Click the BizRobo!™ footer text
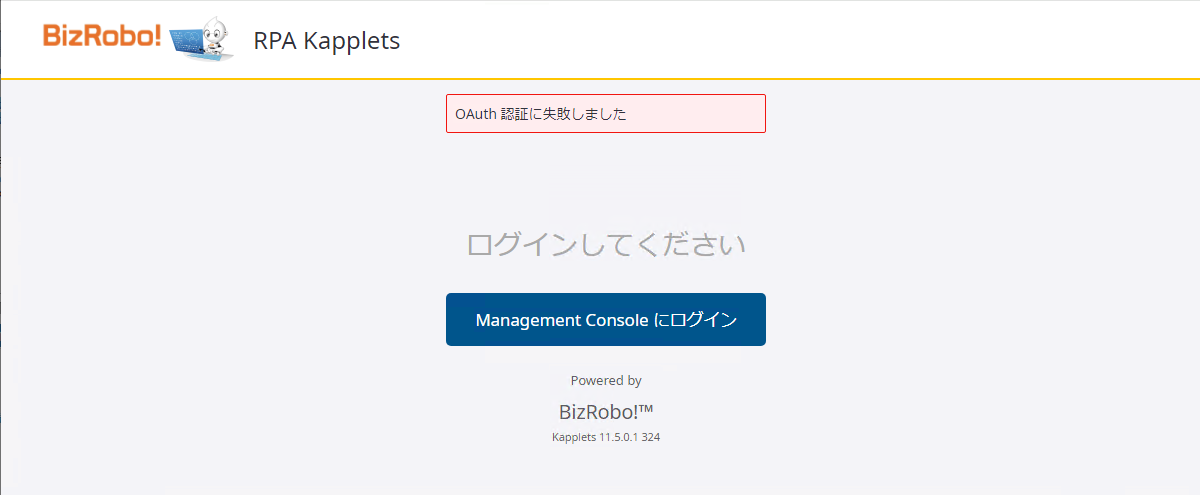The height and width of the screenshot is (495, 1200). coord(606,411)
